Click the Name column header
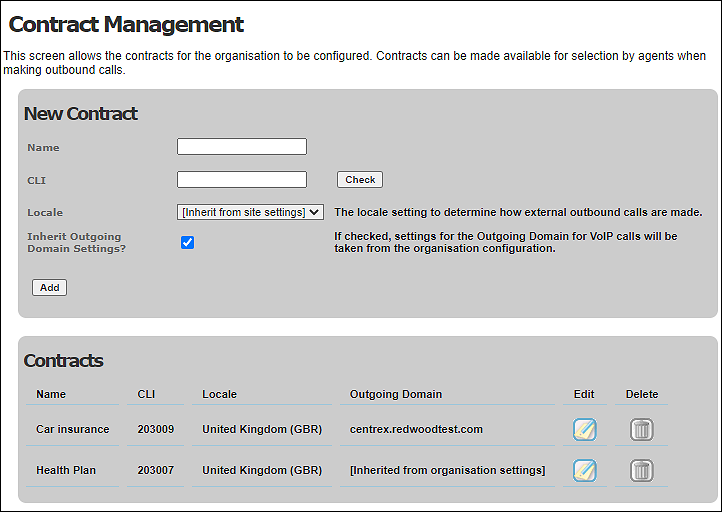The height and width of the screenshot is (512, 722). [x=51, y=394]
